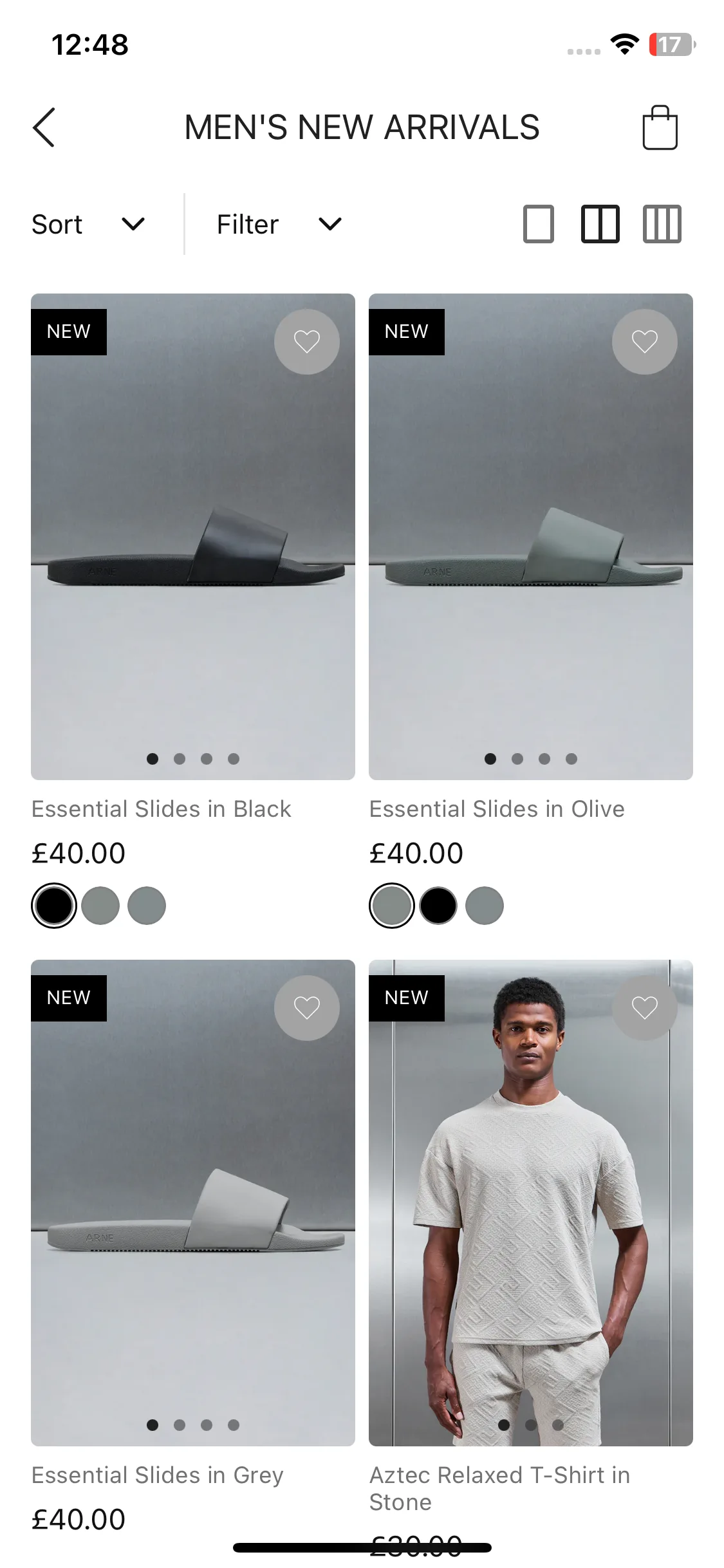Open Essential Slides in Olive product title

pos(497,809)
